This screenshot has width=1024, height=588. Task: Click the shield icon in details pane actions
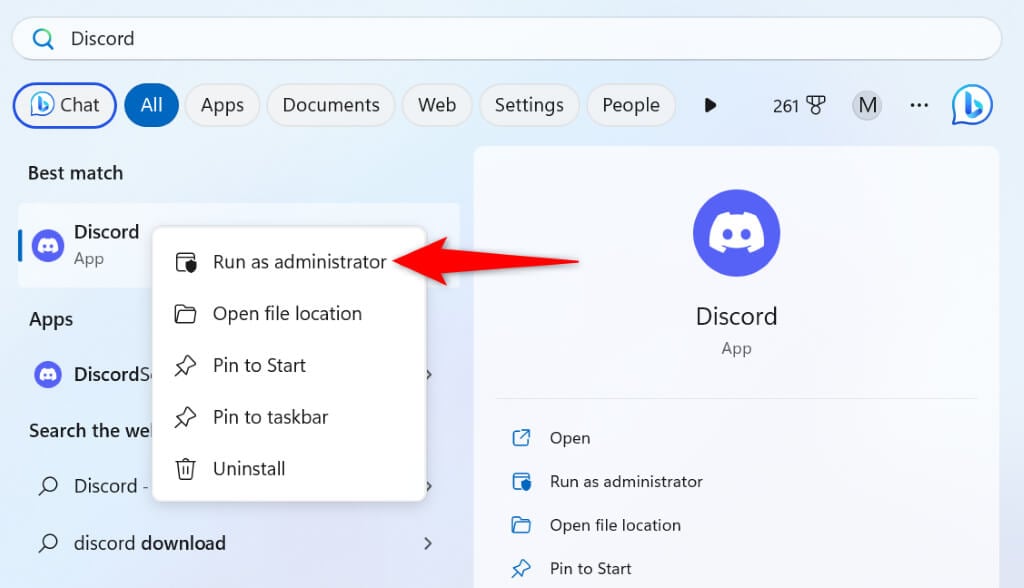521,482
